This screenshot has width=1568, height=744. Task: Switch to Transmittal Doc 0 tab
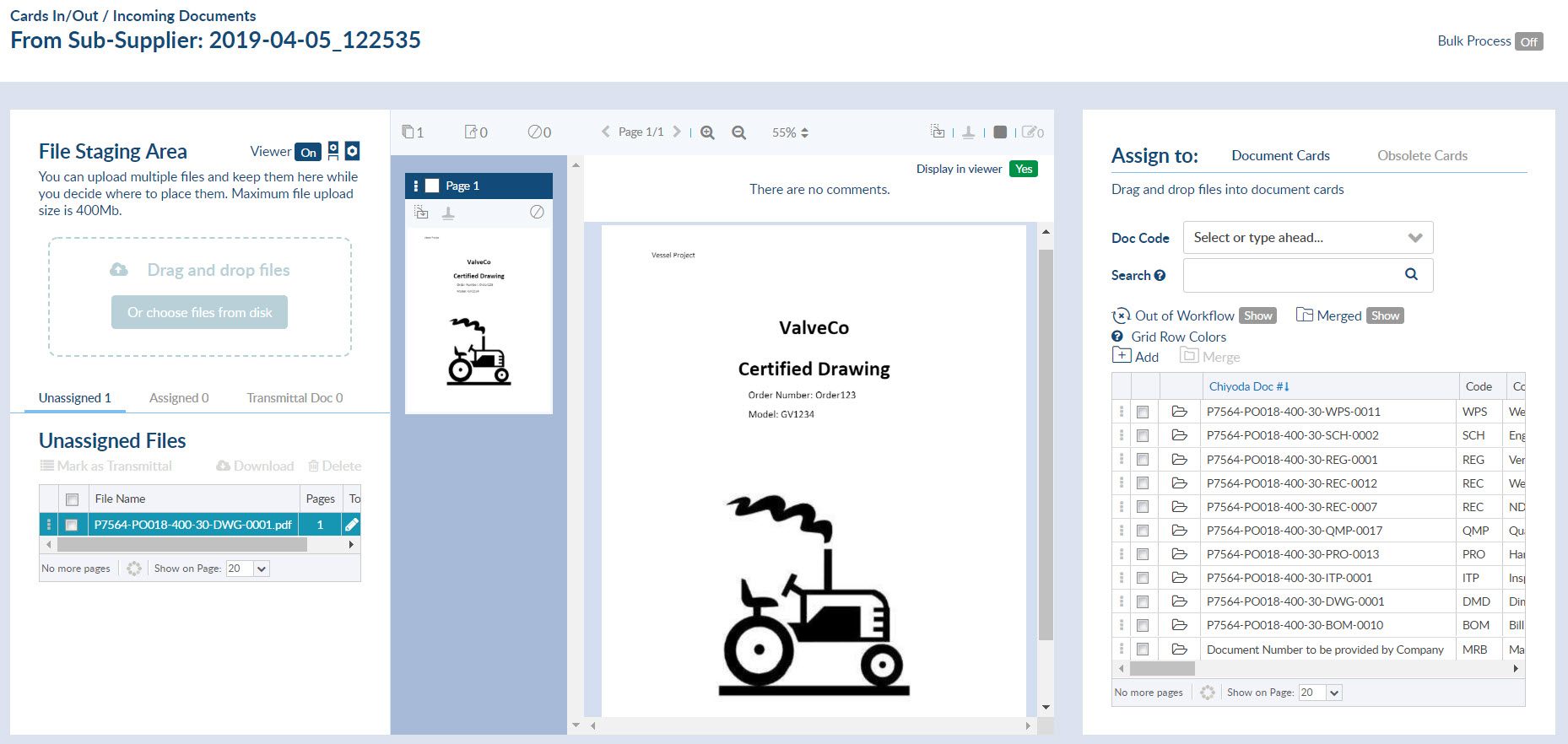(295, 398)
